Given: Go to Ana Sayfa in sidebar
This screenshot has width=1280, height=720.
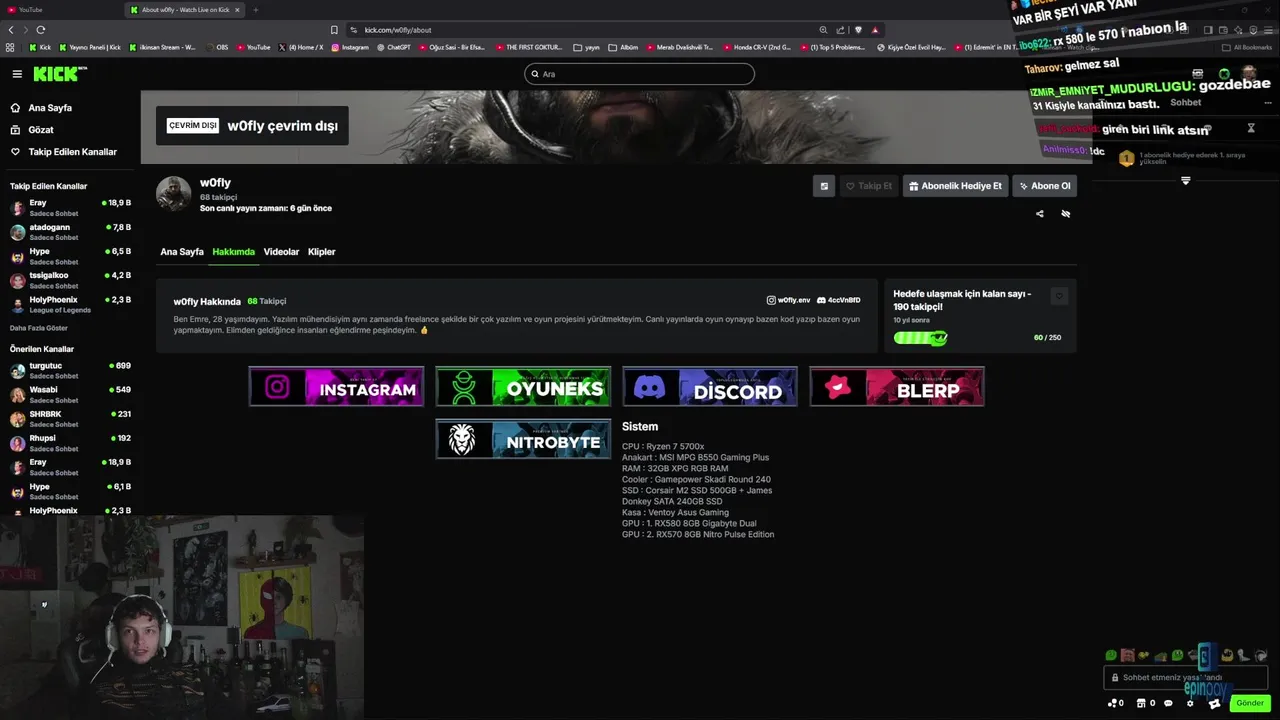Looking at the screenshot, I should coord(50,108).
